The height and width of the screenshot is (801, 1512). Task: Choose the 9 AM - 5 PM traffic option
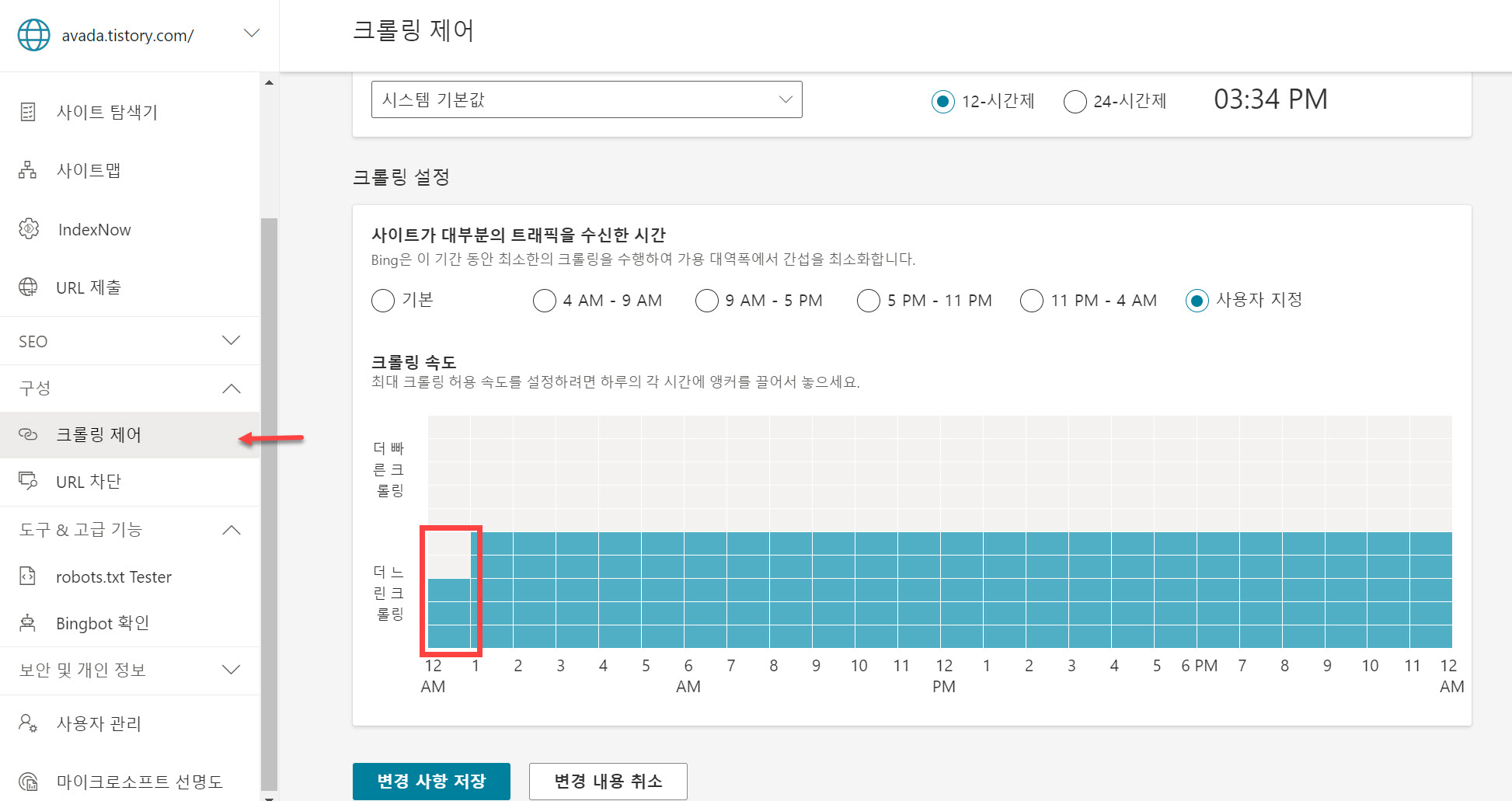pyautogui.click(x=706, y=301)
